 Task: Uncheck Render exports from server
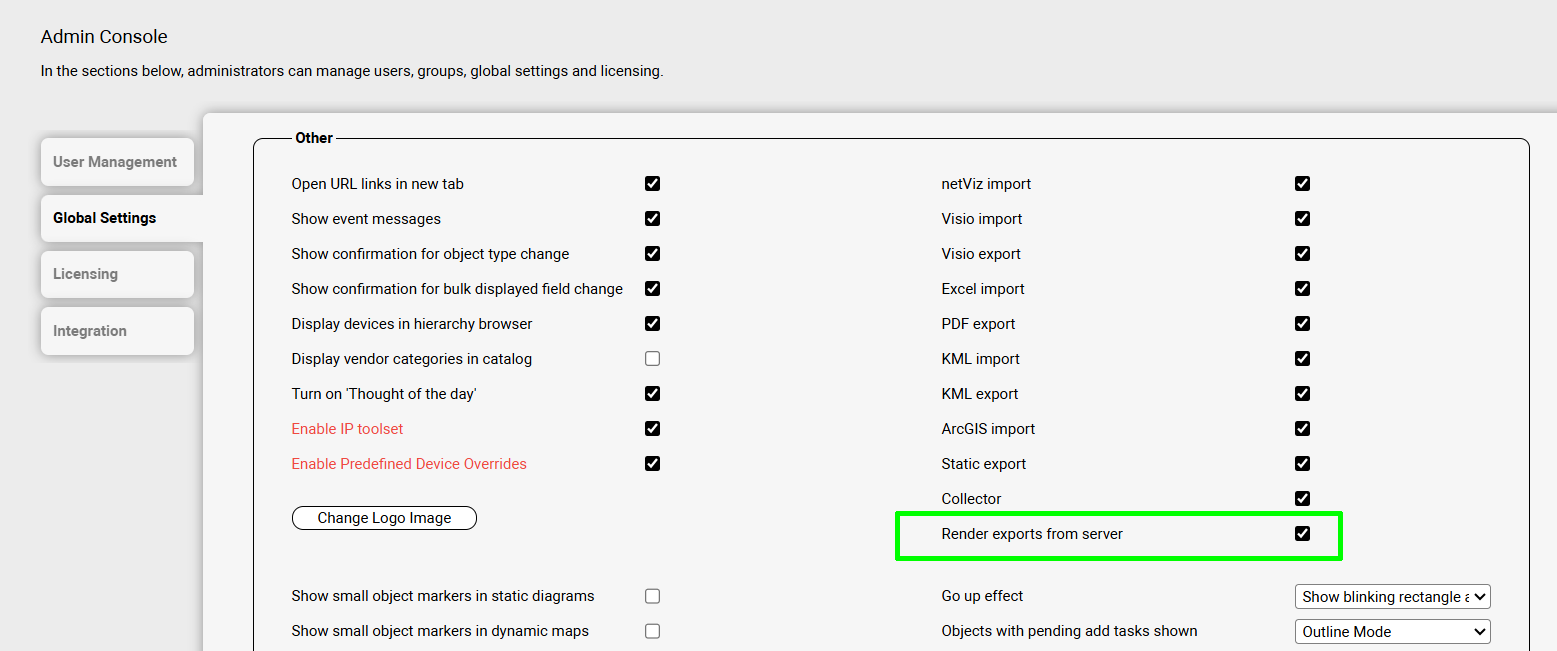[x=1302, y=534]
